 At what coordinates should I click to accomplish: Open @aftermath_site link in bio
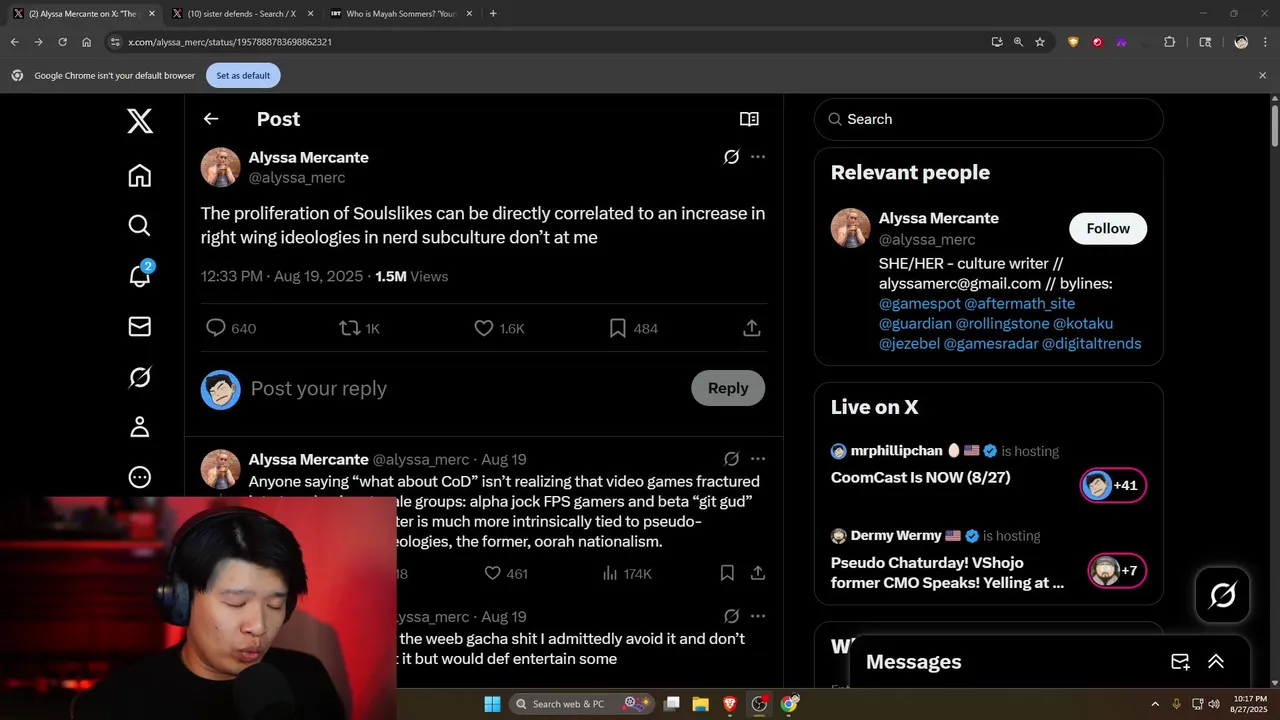pos(1019,303)
